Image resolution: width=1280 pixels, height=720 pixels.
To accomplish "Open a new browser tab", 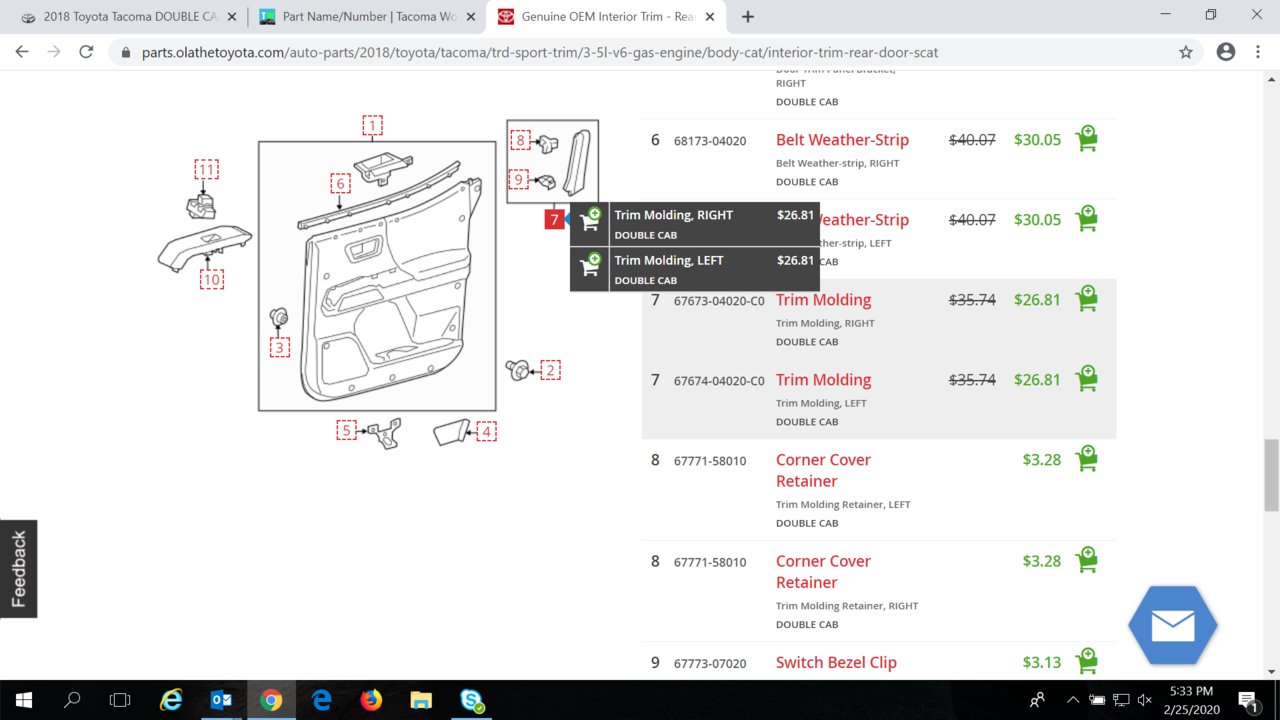I will [747, 17].
